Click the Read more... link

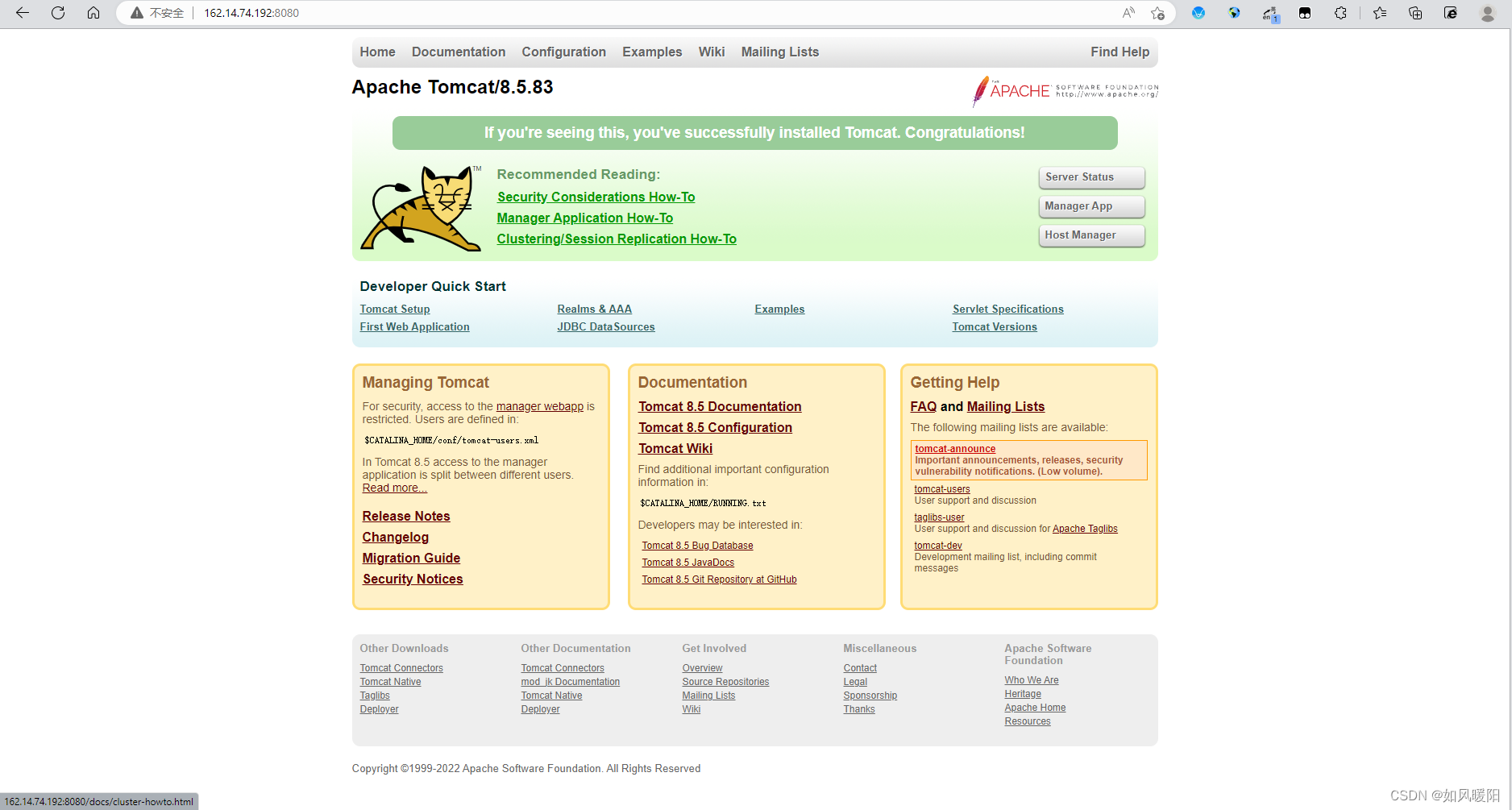[394, 488]
